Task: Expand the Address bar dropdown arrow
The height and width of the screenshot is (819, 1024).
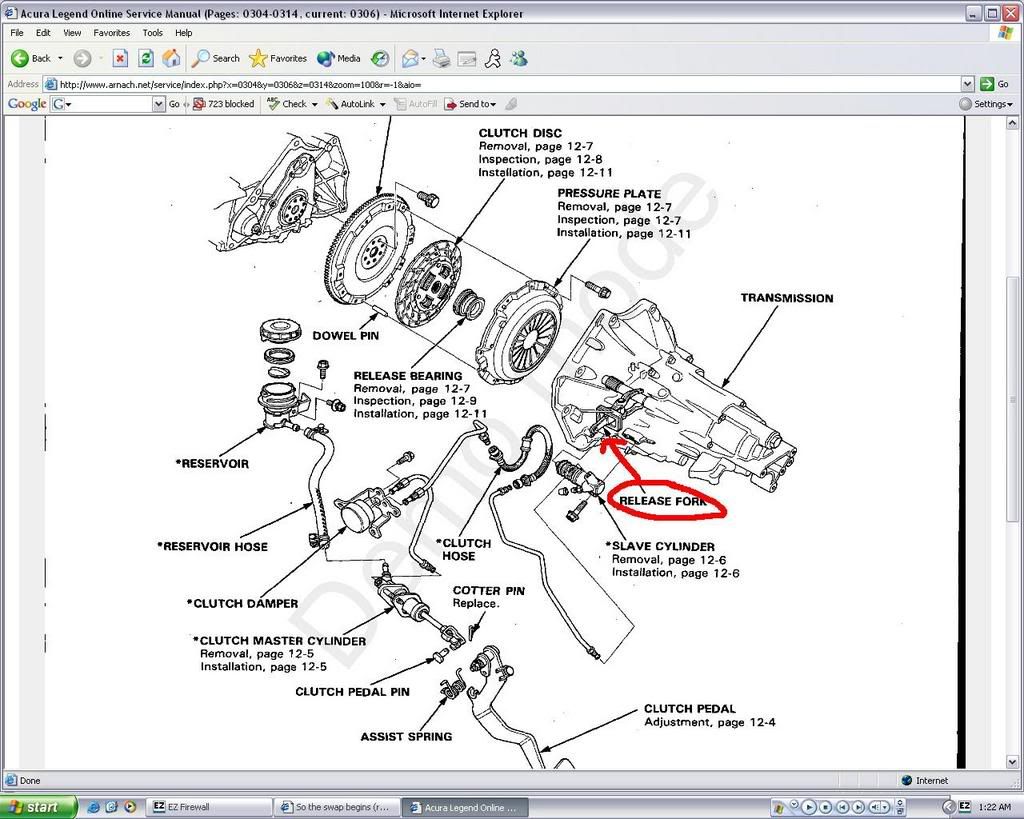Action: click(x=968, y=84)
